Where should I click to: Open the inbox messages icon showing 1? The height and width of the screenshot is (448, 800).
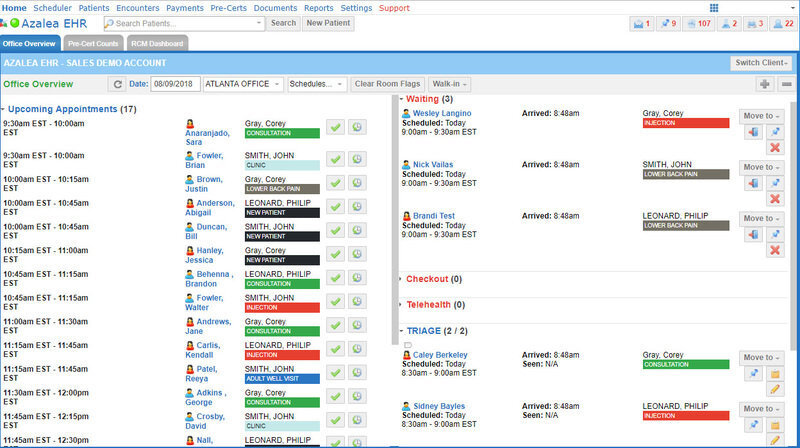642,23
